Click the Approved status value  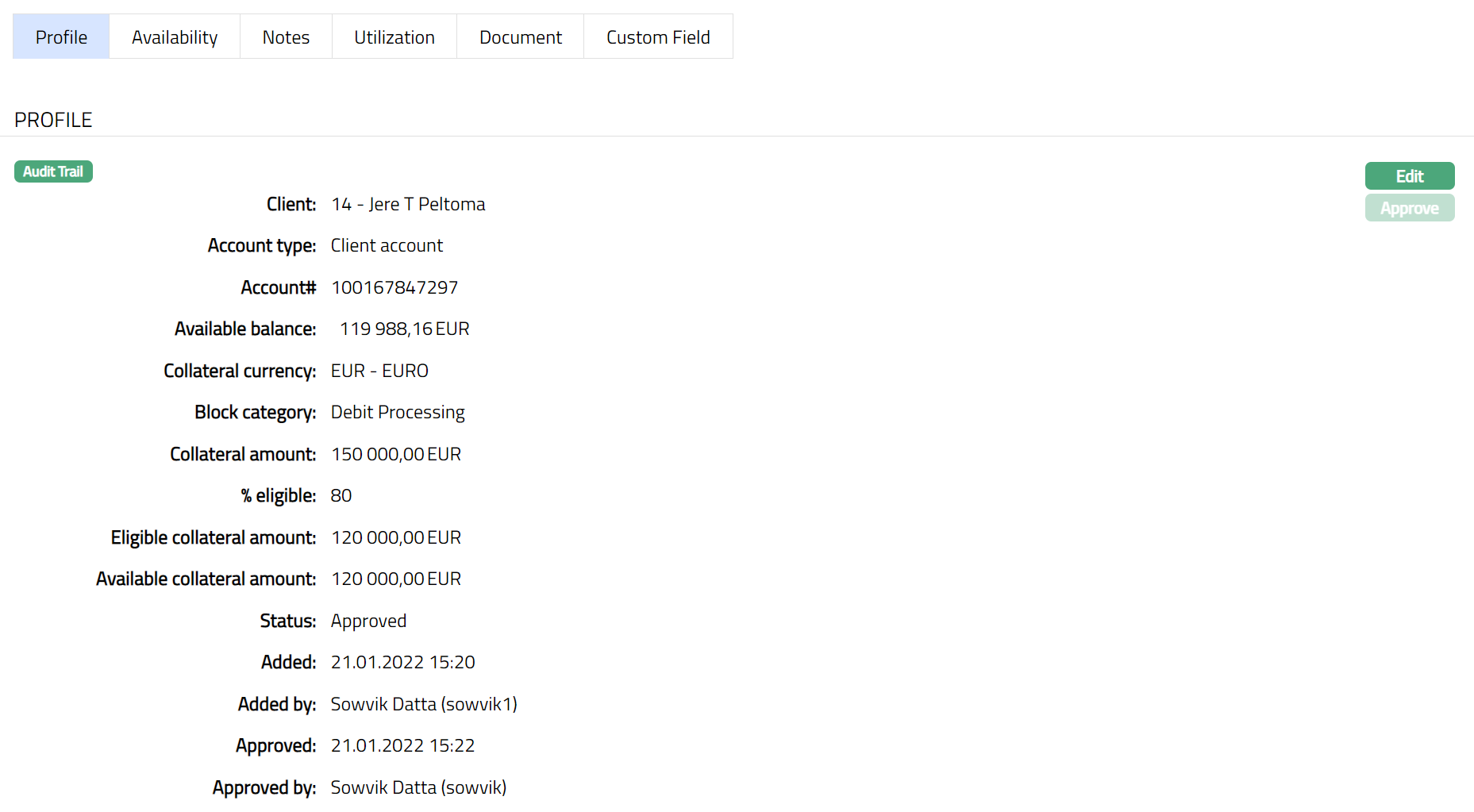click(368, 621)
